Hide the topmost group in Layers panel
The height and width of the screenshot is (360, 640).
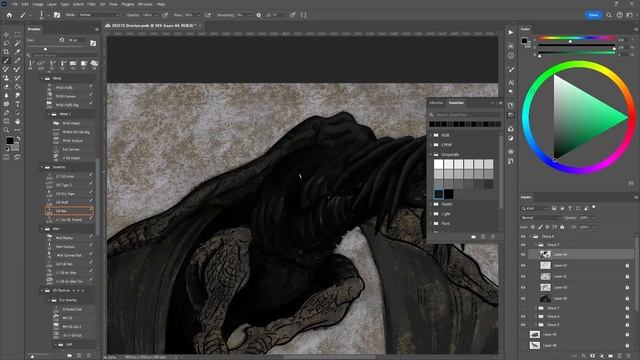523,236
